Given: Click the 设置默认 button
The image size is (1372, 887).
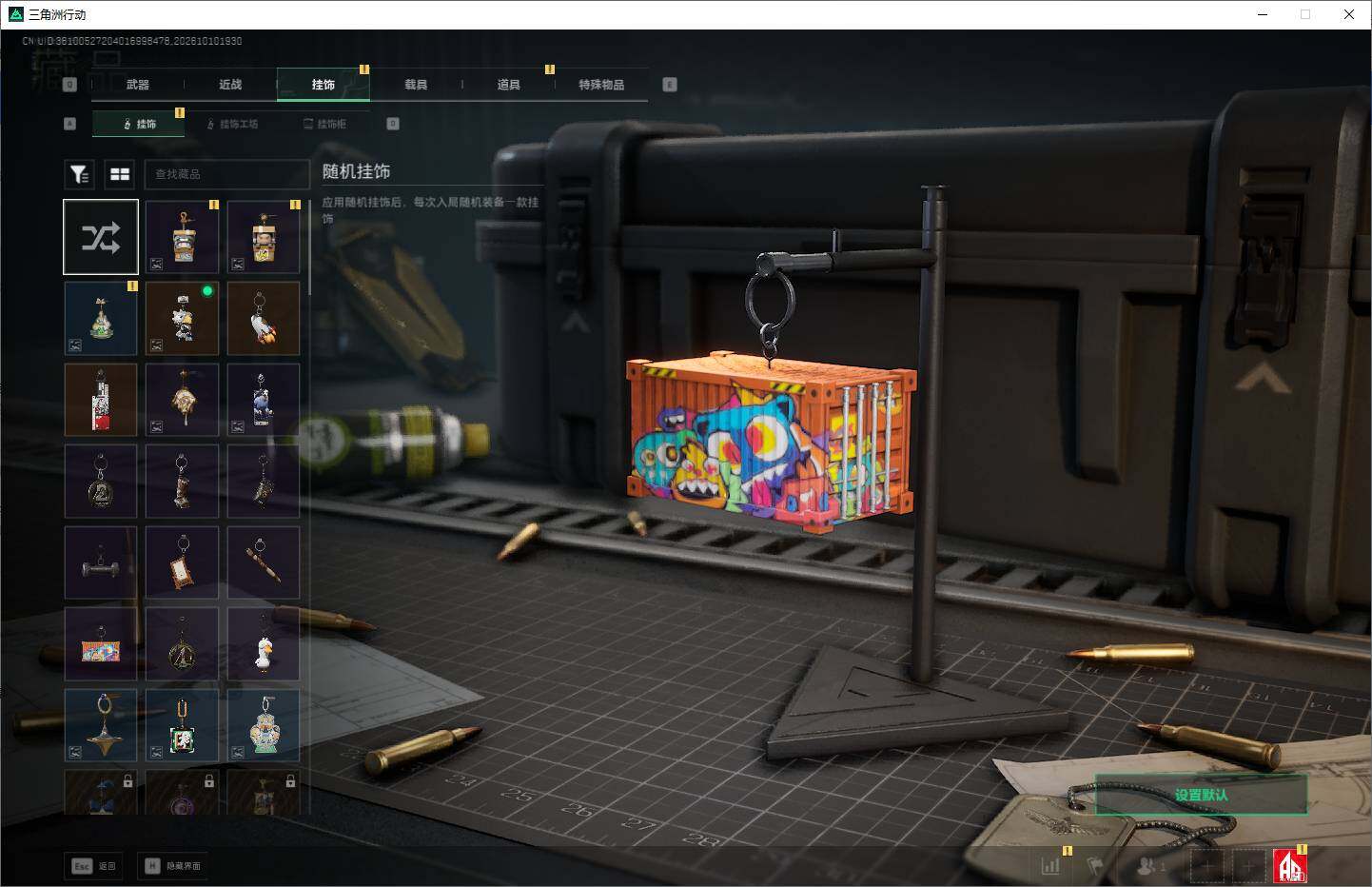Looking at the screenshot, I should [1201, 795].
